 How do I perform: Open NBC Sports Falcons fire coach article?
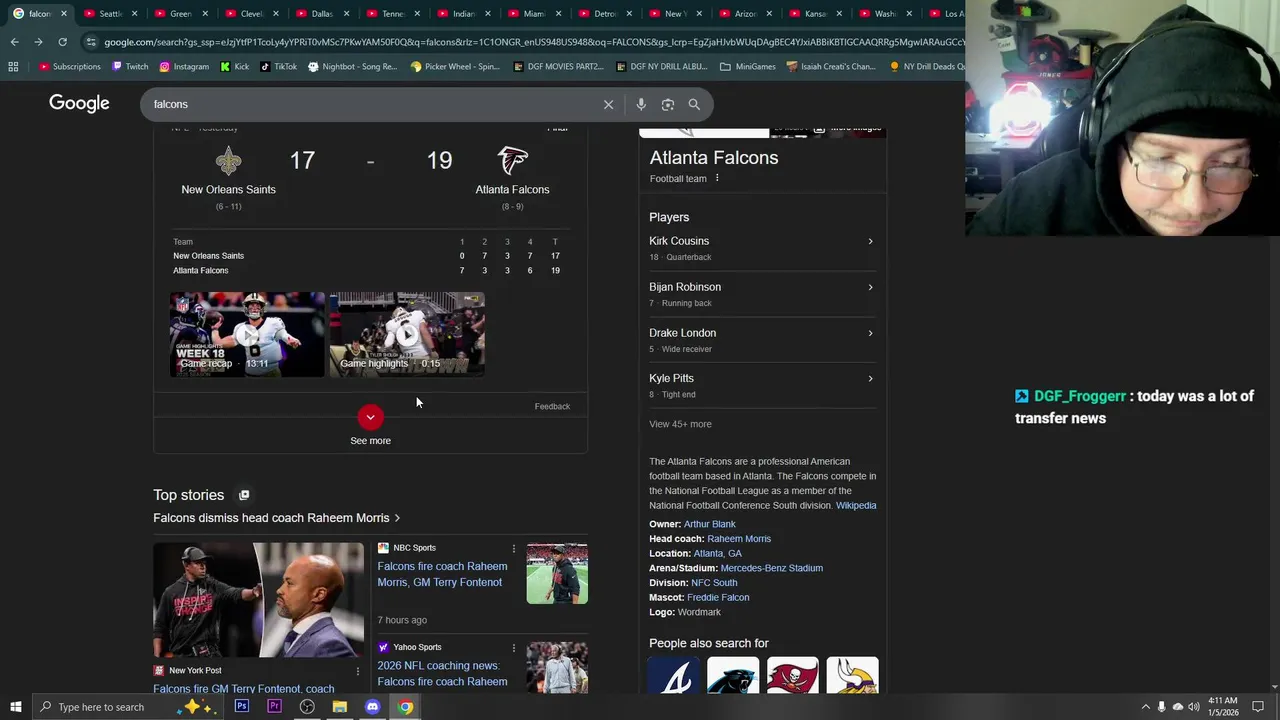tap(442, 574)
